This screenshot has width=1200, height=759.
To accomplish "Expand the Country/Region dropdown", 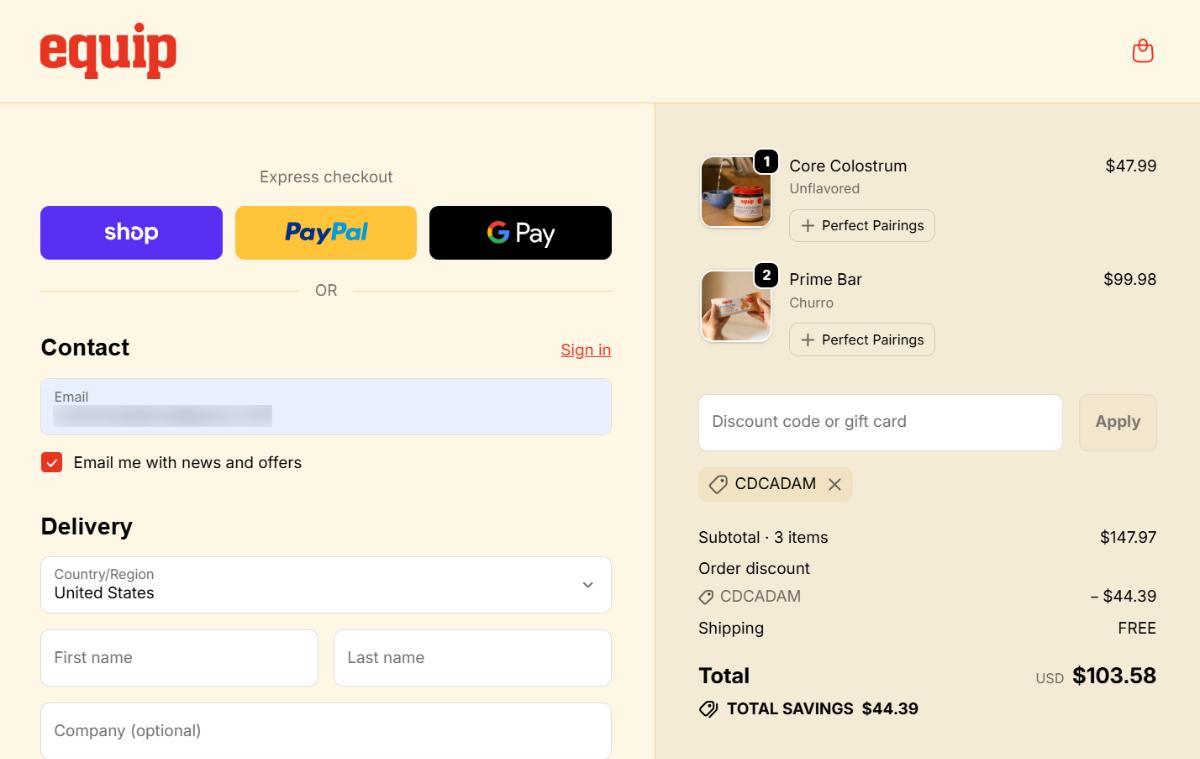I will [326, 584].
